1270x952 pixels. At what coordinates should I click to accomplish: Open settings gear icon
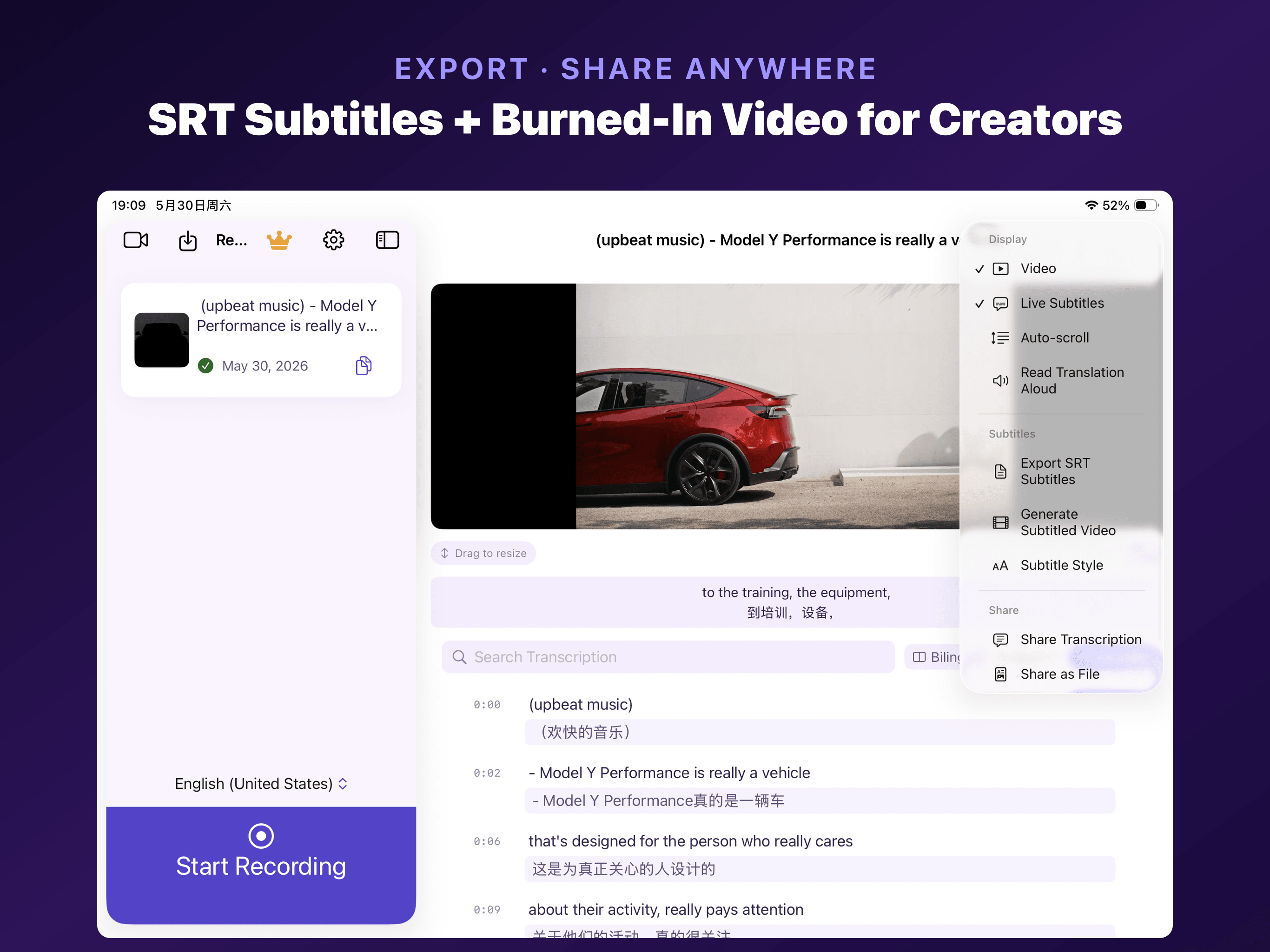334,240
